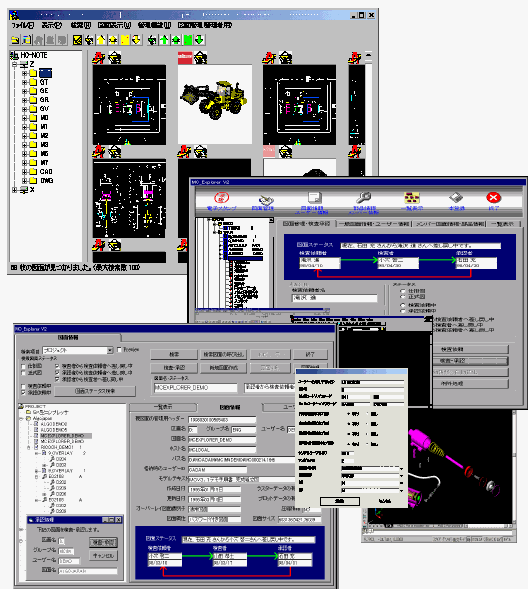Enable the Preview checkbox
Screen dimensions: 528x589
pos(119,350)
